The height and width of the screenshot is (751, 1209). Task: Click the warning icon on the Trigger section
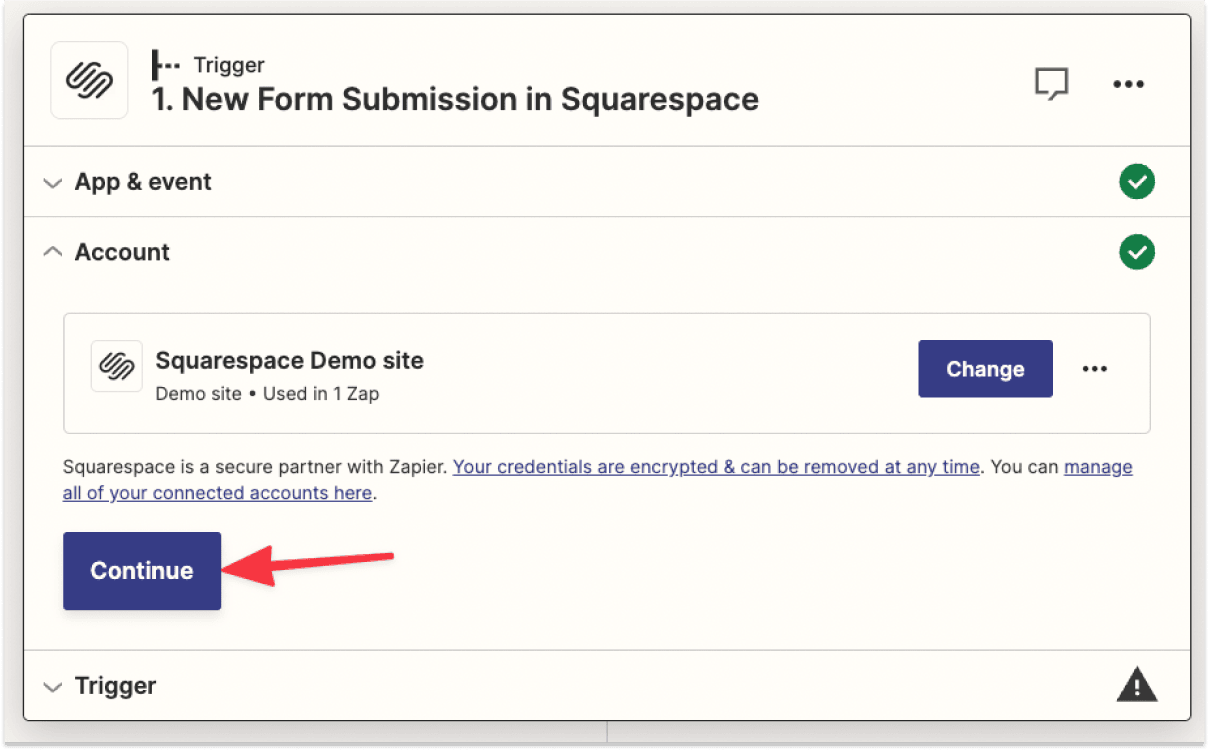click(x=1136, y=685)
